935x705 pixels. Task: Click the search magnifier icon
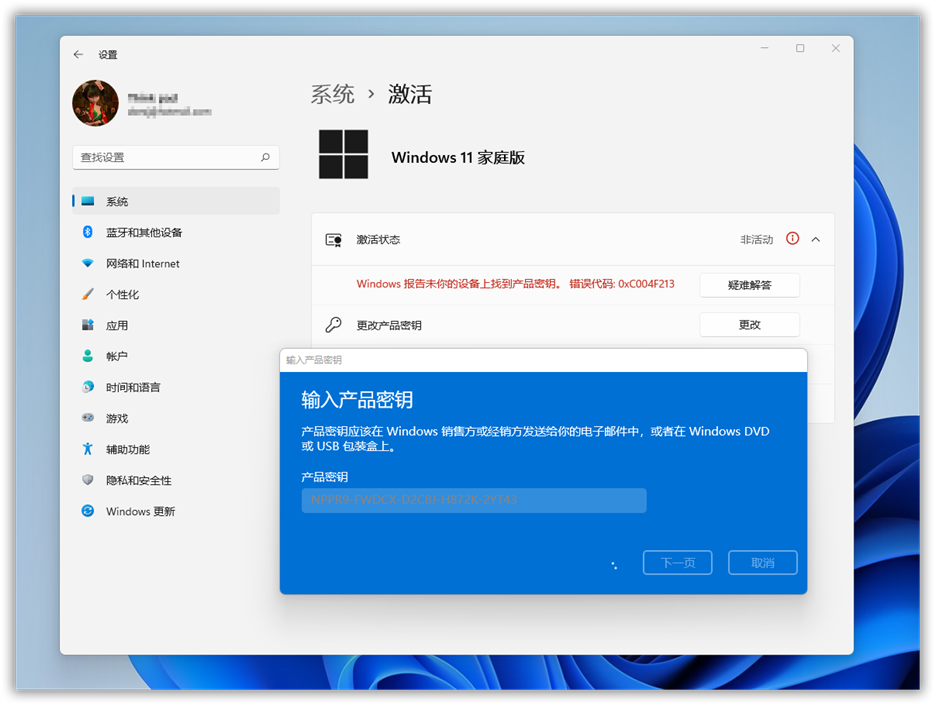pyautogui.click(x=265, y=157)
